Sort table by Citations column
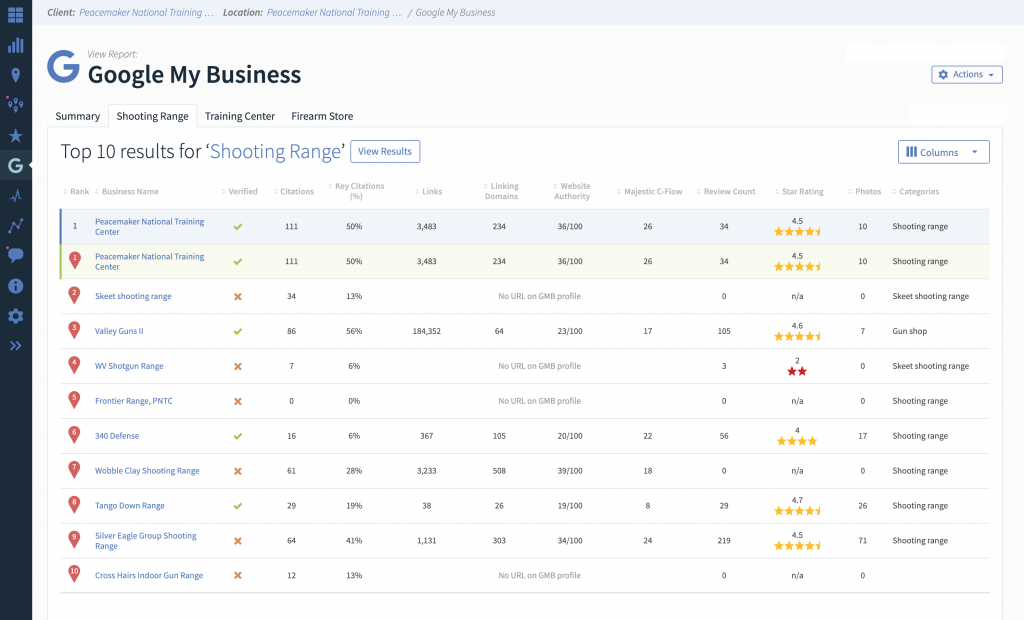This screenshot has width=1024, height=620. tap(294, 191)
